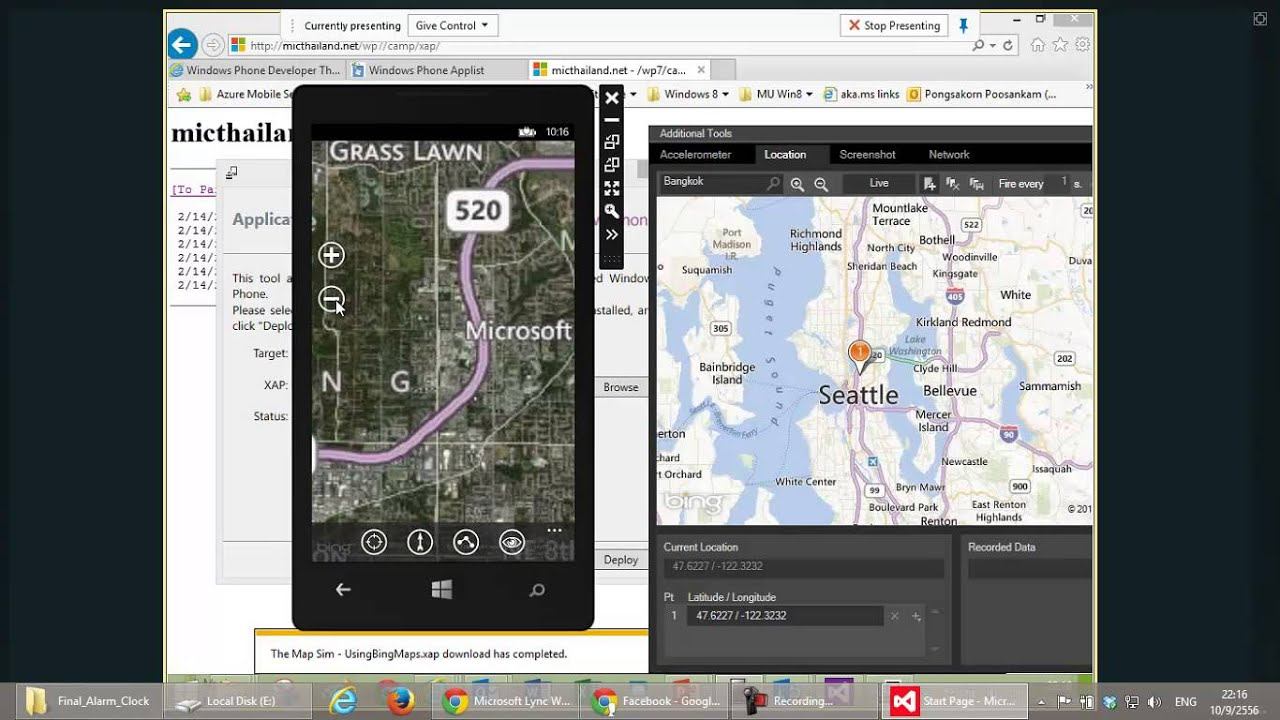This screenshot has height=720, width=1280.
Task: Open Internet Explorer Home icon
Action: tap(1038, 45)
